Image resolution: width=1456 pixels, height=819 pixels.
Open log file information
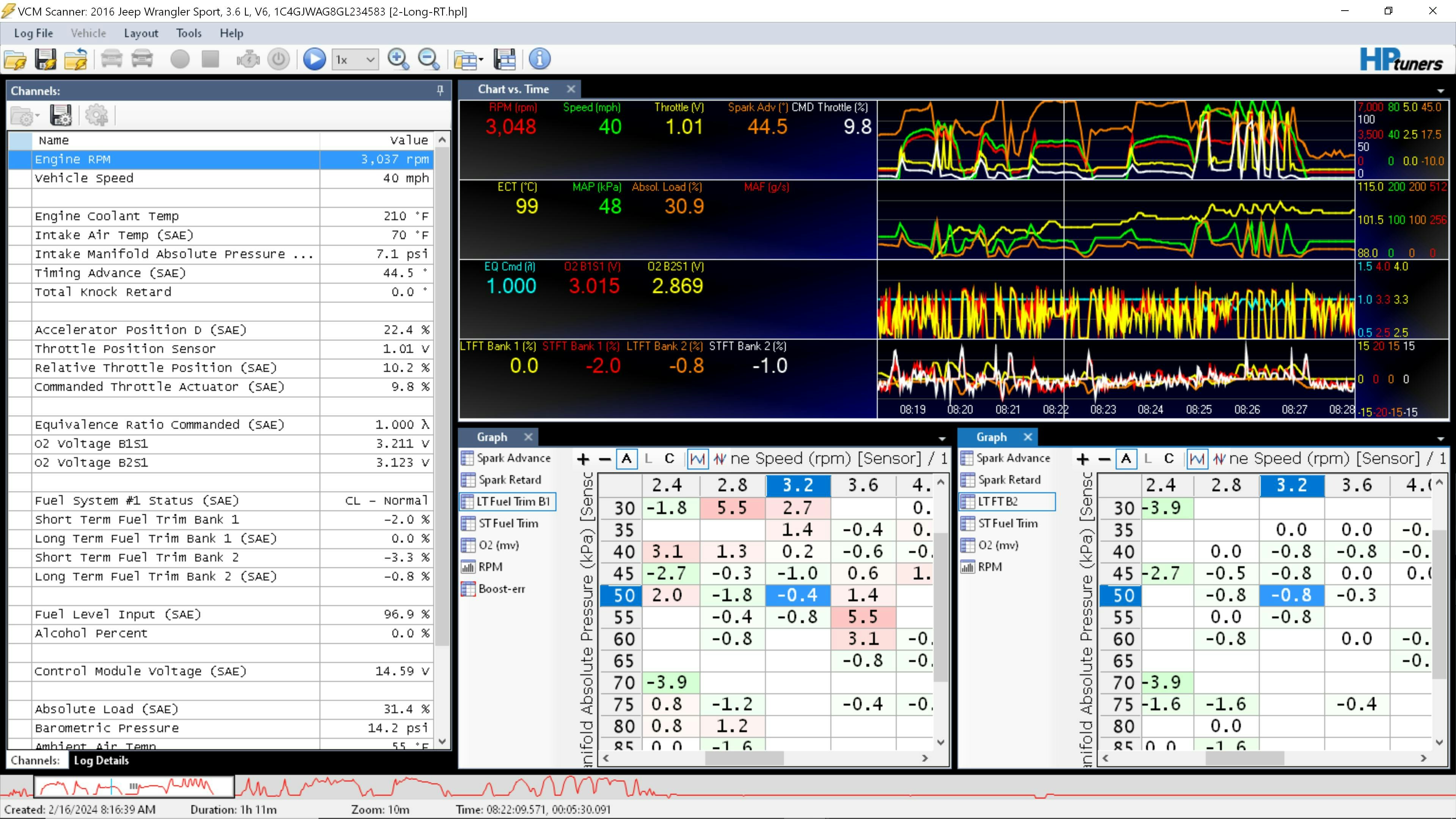pos(540,59)
